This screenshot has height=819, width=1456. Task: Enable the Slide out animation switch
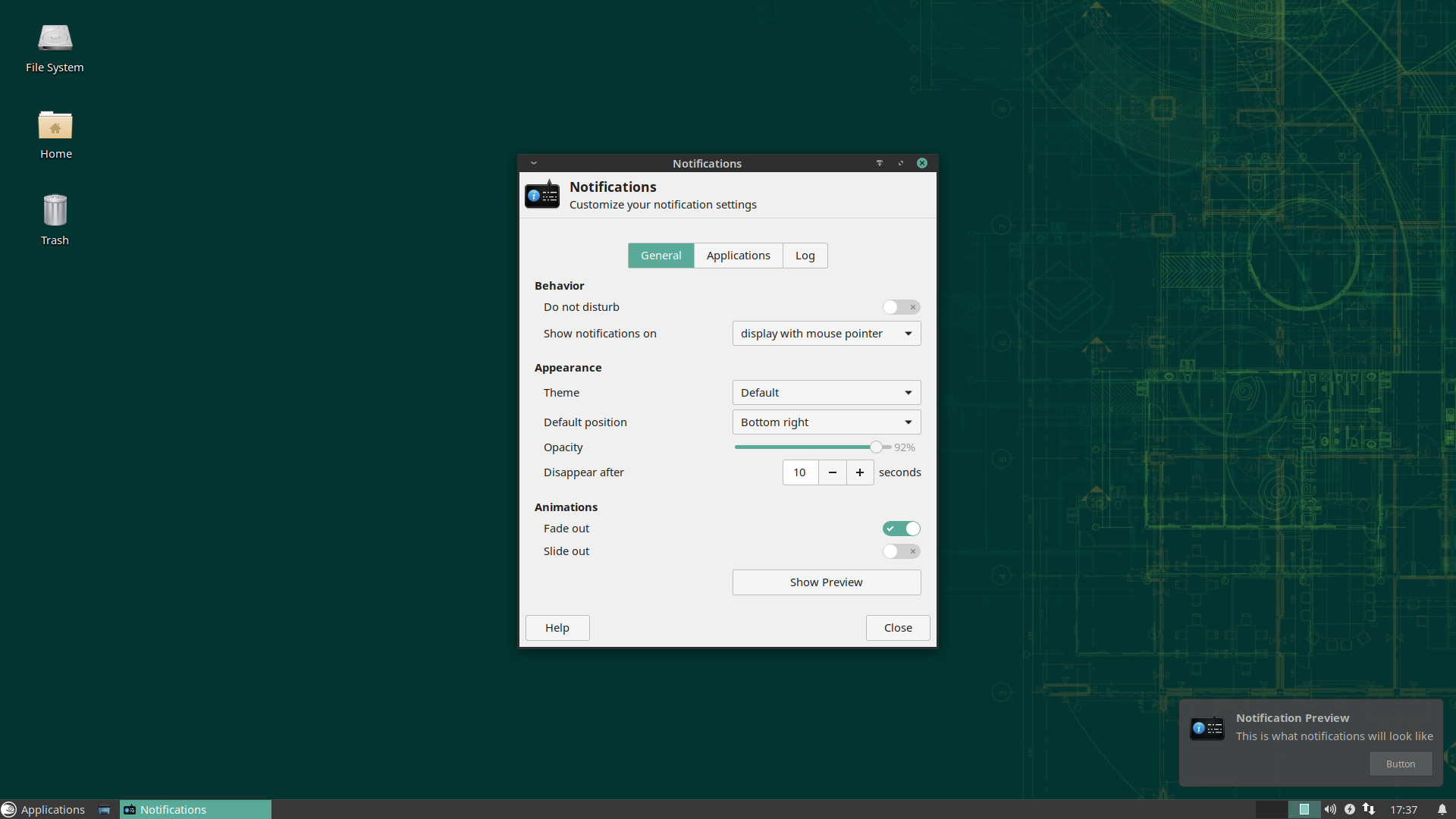[x=901, y=551]
